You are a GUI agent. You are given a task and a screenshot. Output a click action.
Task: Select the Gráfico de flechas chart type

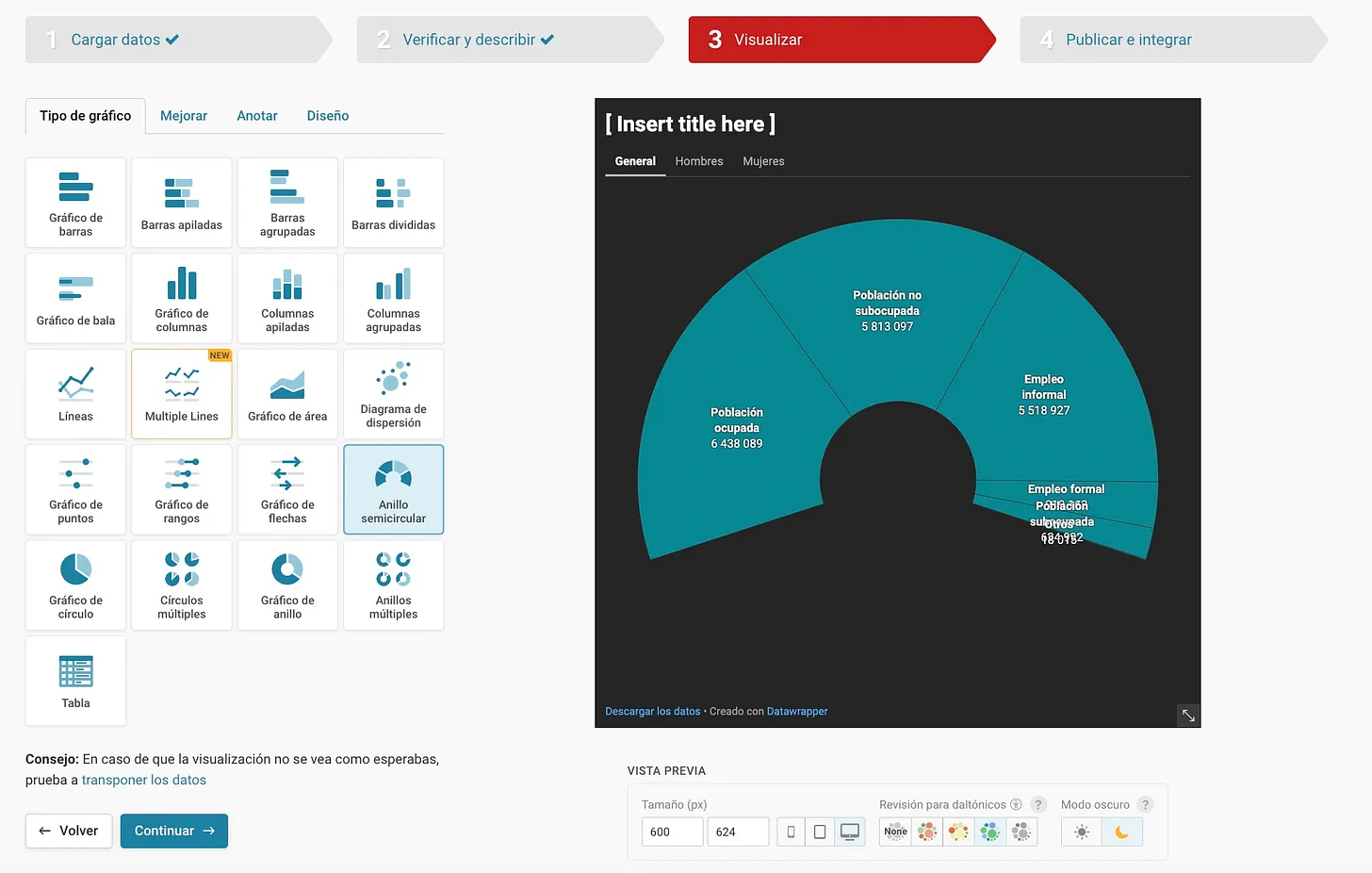tap(287, 488)
